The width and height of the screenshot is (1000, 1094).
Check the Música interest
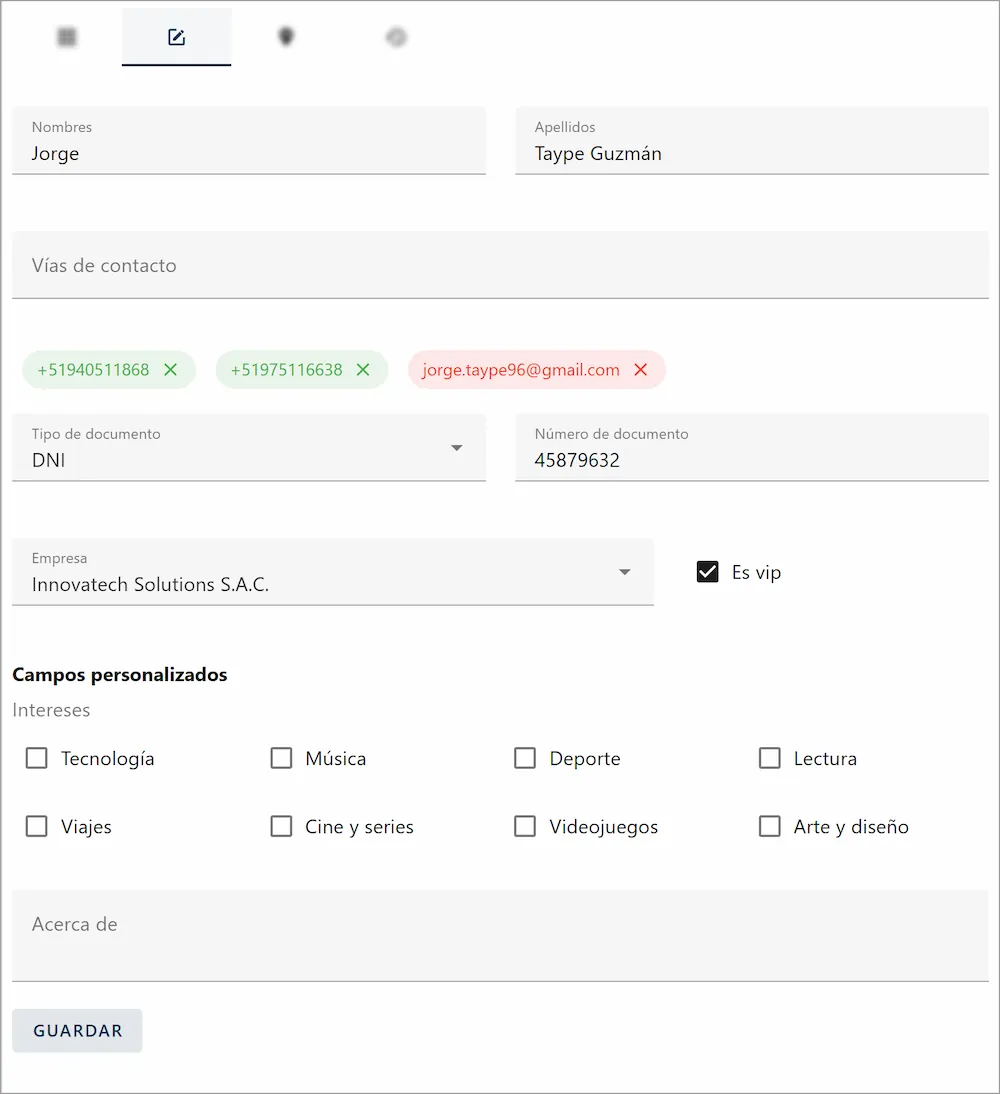281,759
